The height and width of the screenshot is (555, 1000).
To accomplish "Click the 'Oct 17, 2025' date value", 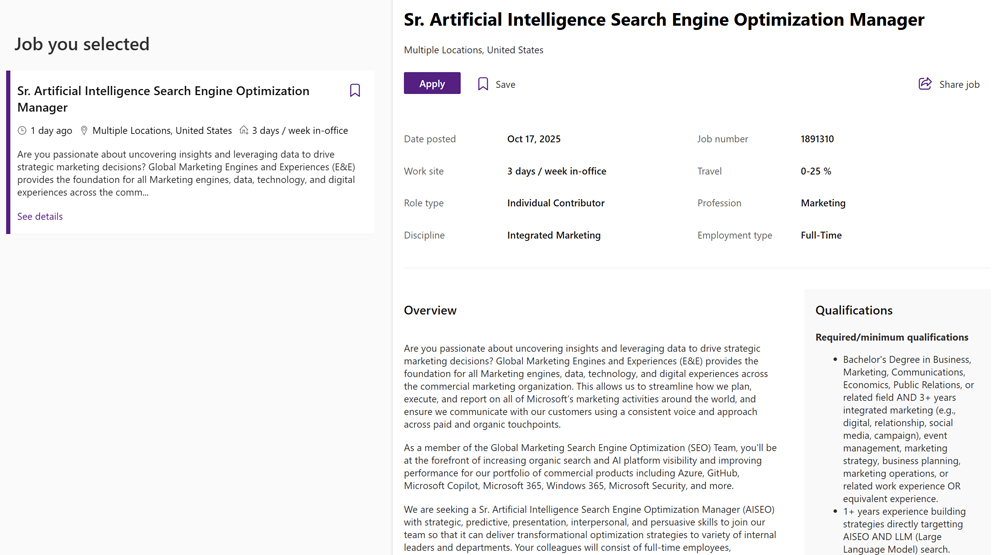I will (x=534, y=138).
